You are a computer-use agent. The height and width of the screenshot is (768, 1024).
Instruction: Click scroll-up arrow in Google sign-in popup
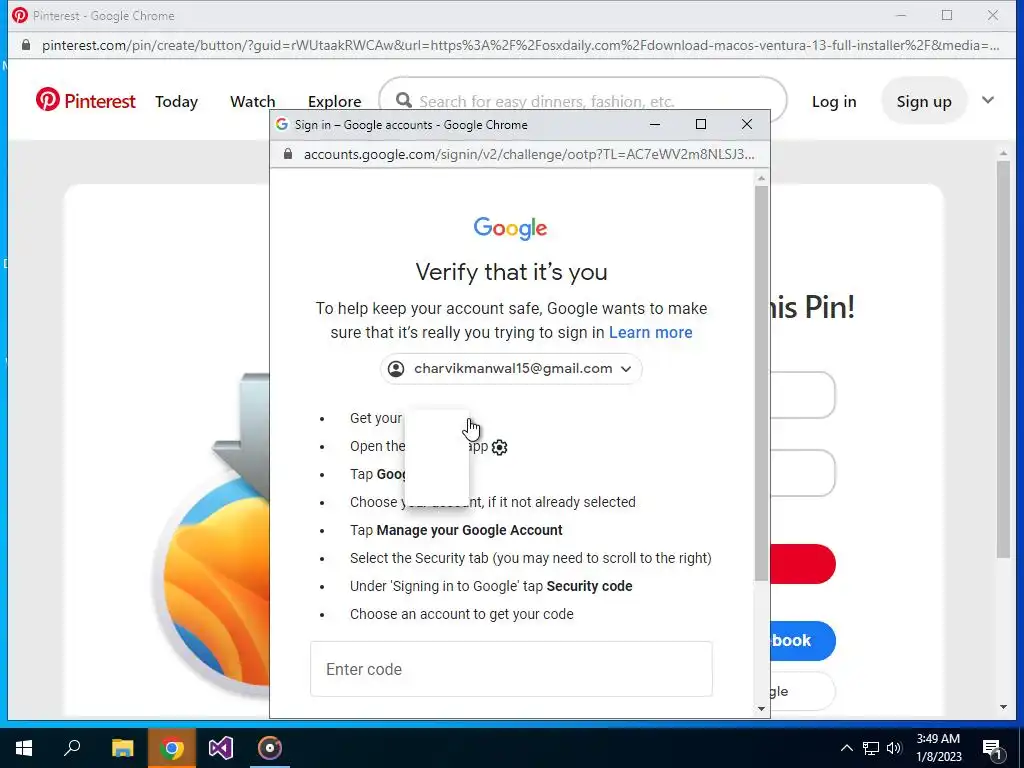(761, 178)
